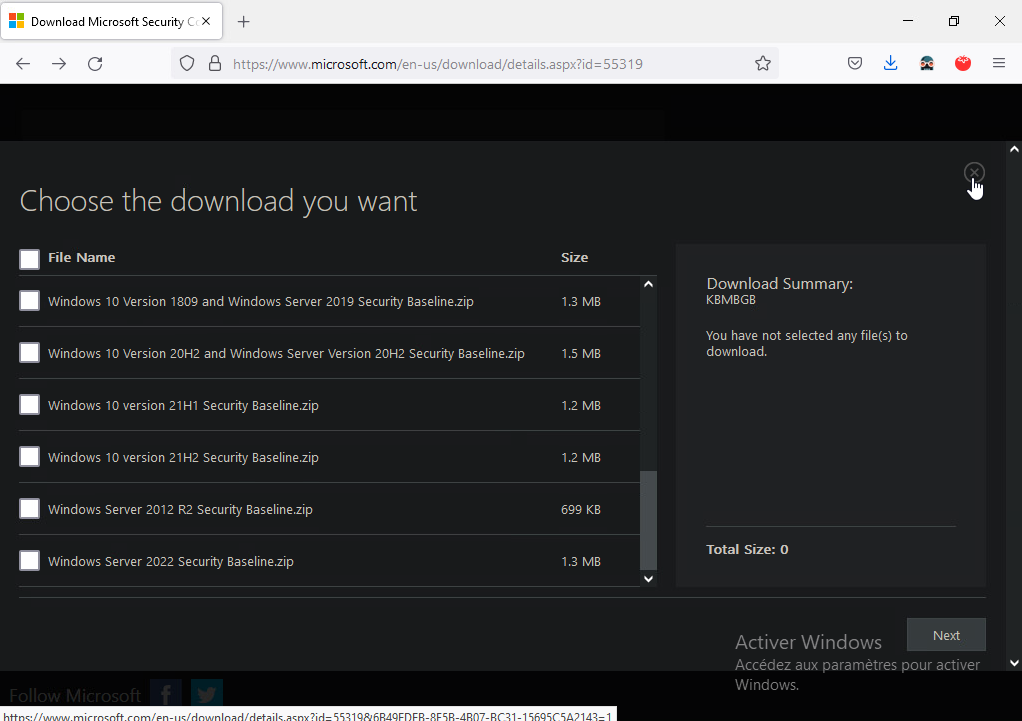Bookmark this page with the star
The image size is (1022, 721).
click(763, 64)
